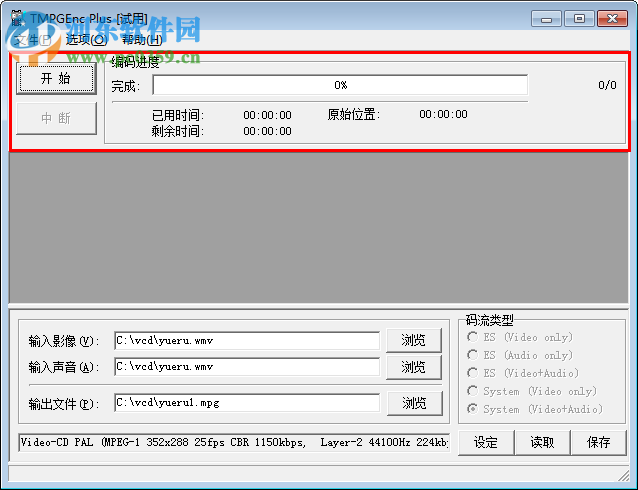Image resolution: width=638 pixels, height=490 pixels.
Task: Open the 文件(F) menu
Action: tap(33, 39)
